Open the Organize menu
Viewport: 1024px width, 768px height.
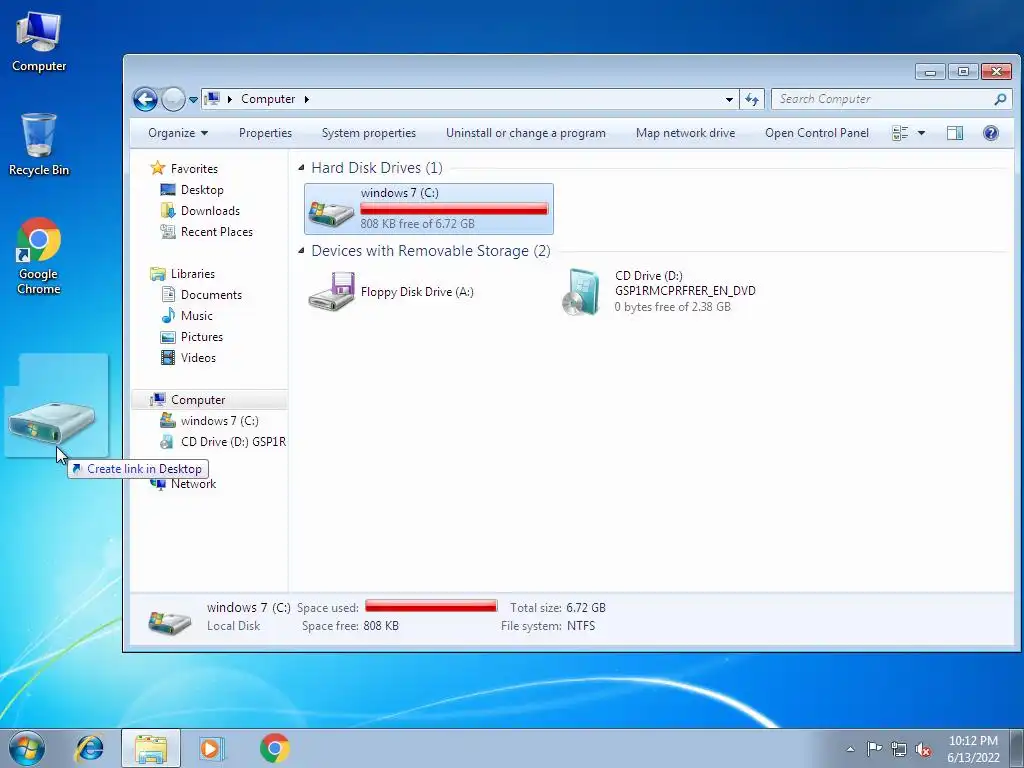[178, 133]
